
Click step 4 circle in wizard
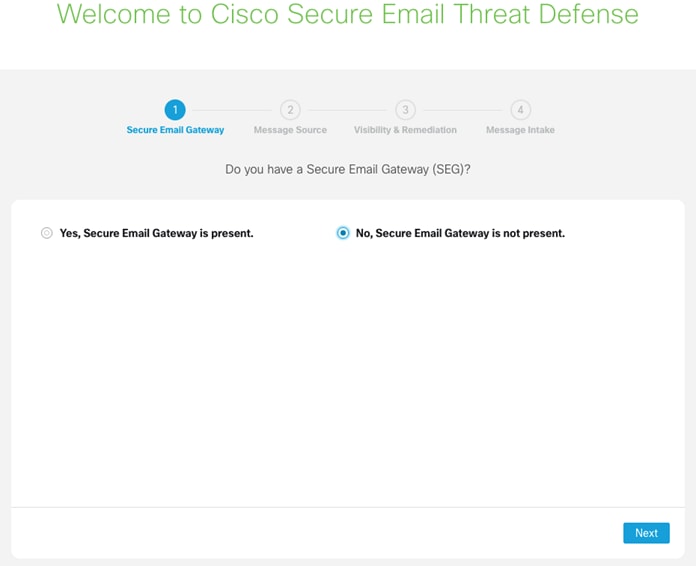[520, 110]
